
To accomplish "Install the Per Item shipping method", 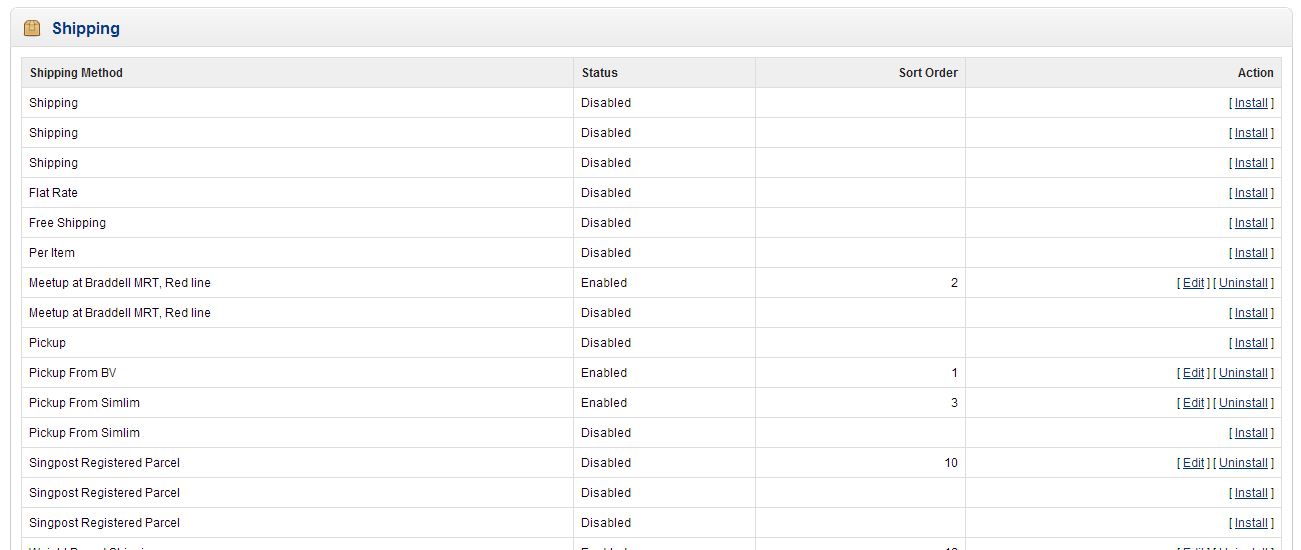I will point(1251,253).
